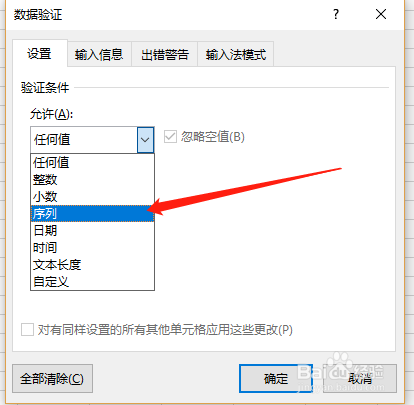Open the 允许 dropdown arrow
Viewport: 414px width, 405px height.
(x=145, y=140)
